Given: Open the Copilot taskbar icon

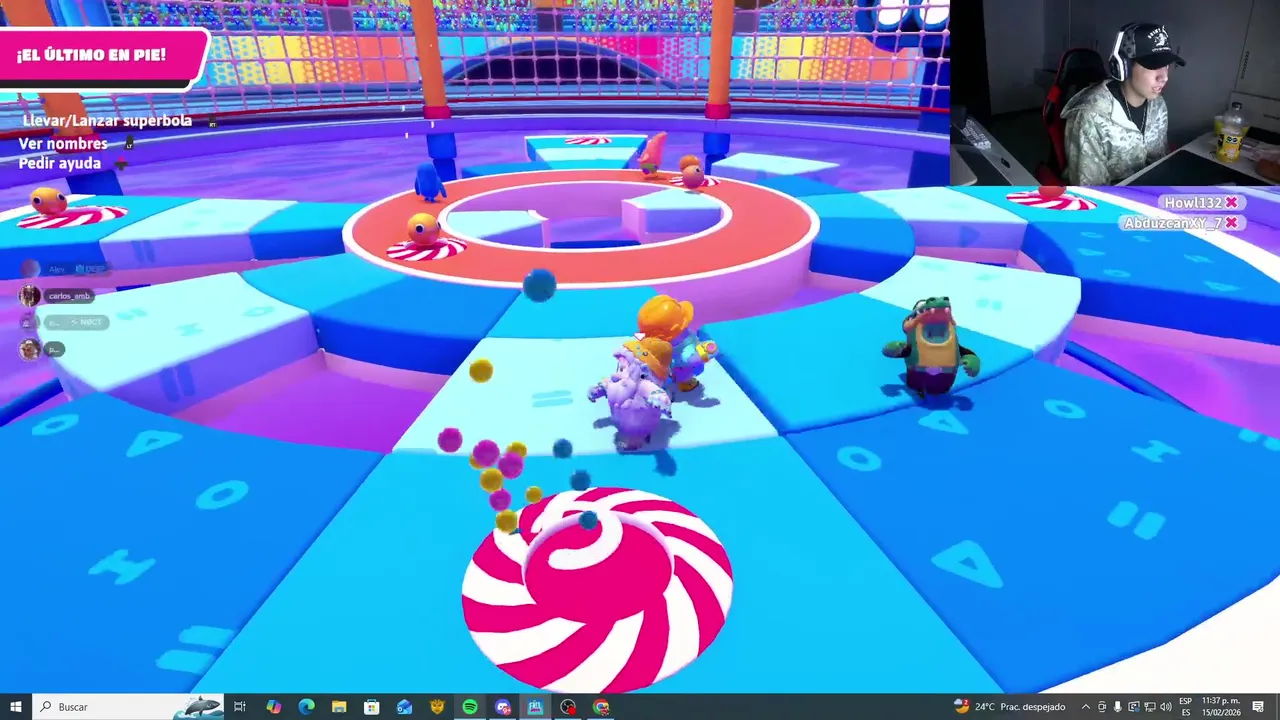Looking at the screenshot, I should pos(273,707).
